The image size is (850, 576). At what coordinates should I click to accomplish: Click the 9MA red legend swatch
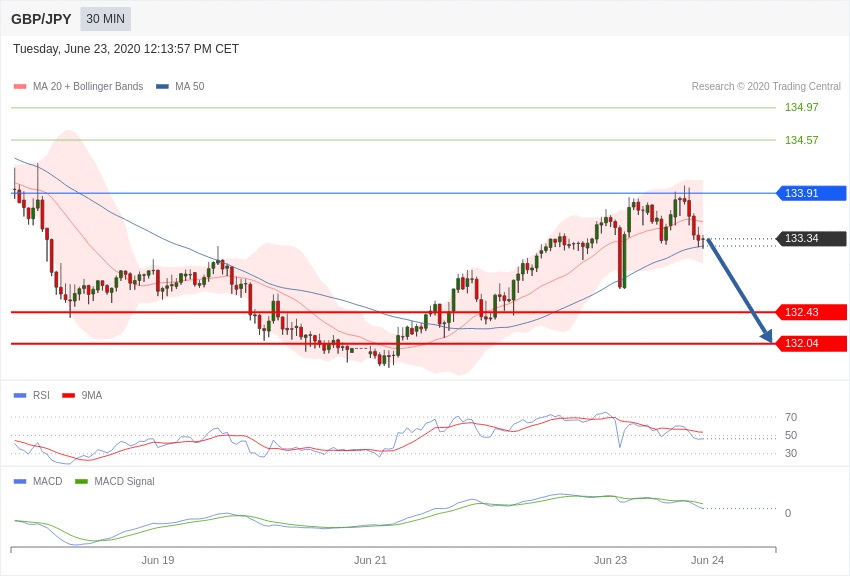(x=68, y=395)
